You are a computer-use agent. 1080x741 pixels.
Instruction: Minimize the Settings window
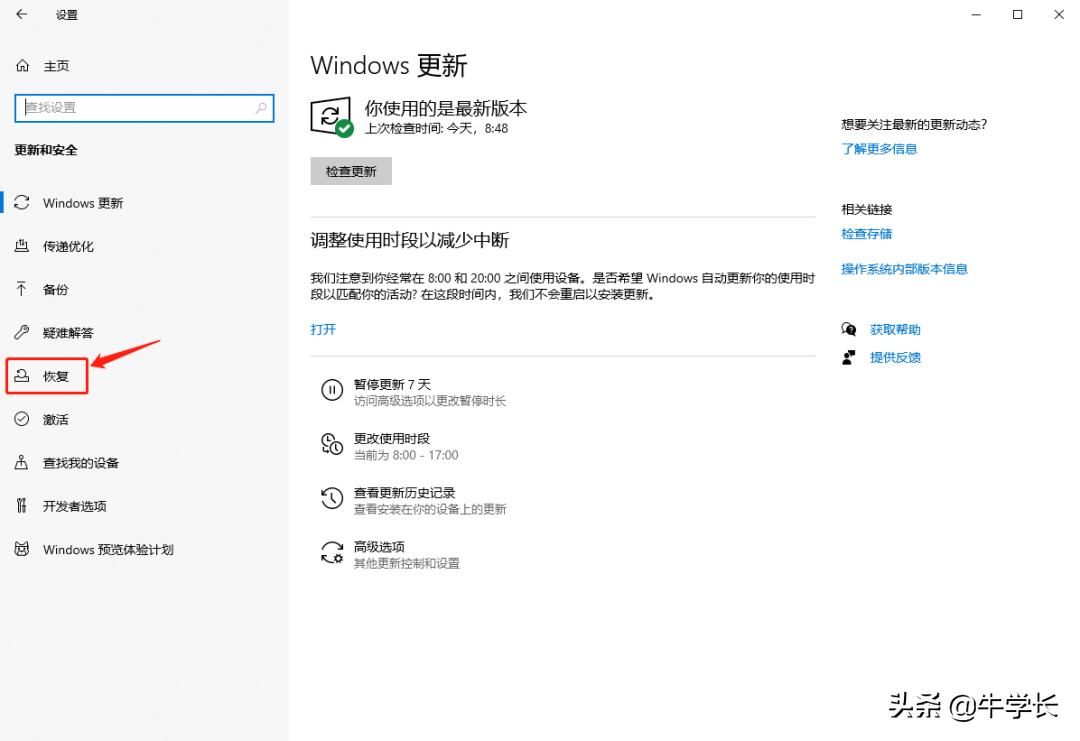(x=976, y=14)
